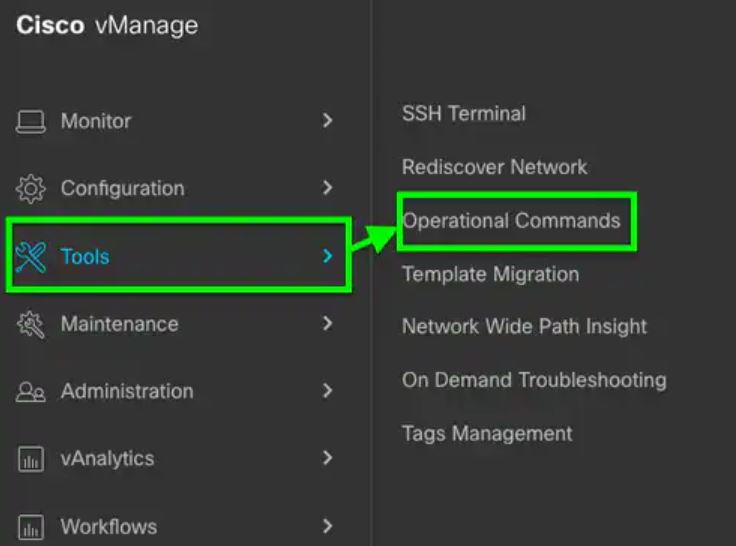Choose Template Migration entry
The height and width of the screenshot is (546, 736).
tap(490, 274)
